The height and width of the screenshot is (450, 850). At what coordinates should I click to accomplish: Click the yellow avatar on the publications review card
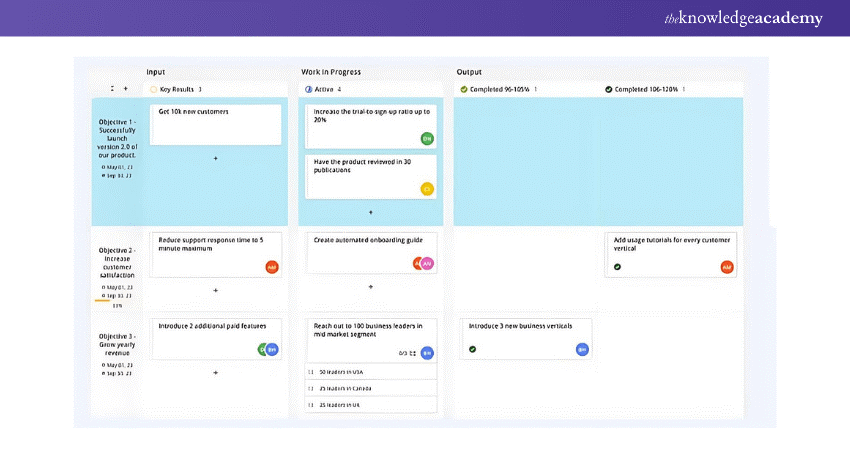[x=427, y=188]
